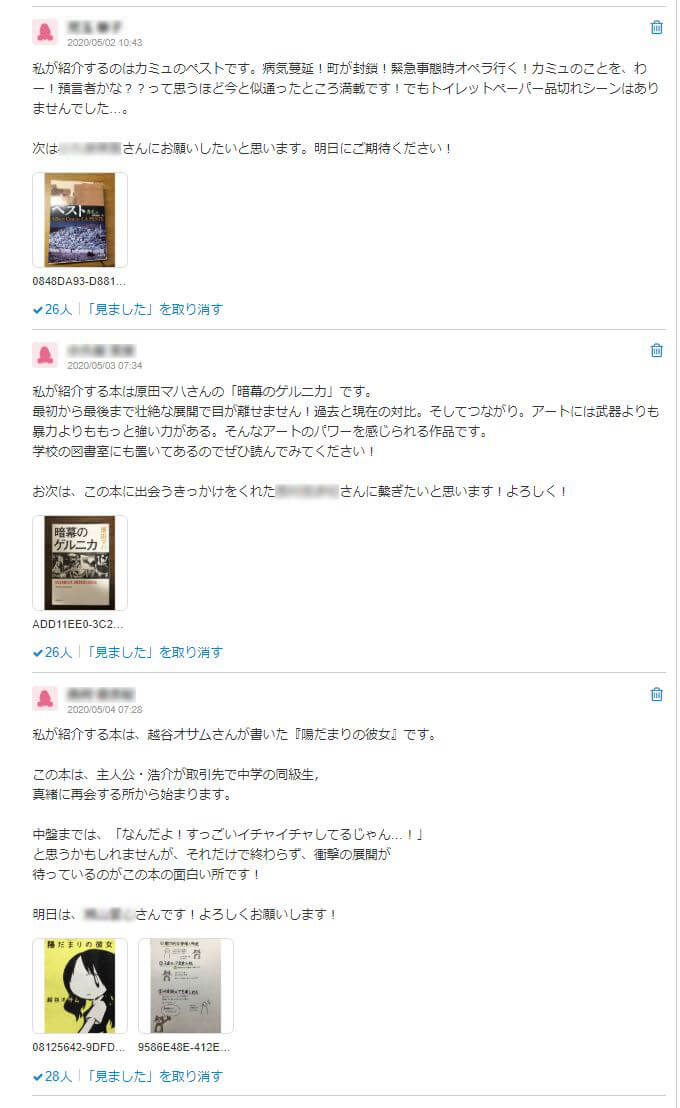The image size is (680, 1108).
Task: Open pink avatar of 2020/05/04 poster
Action: coord(45,699)
